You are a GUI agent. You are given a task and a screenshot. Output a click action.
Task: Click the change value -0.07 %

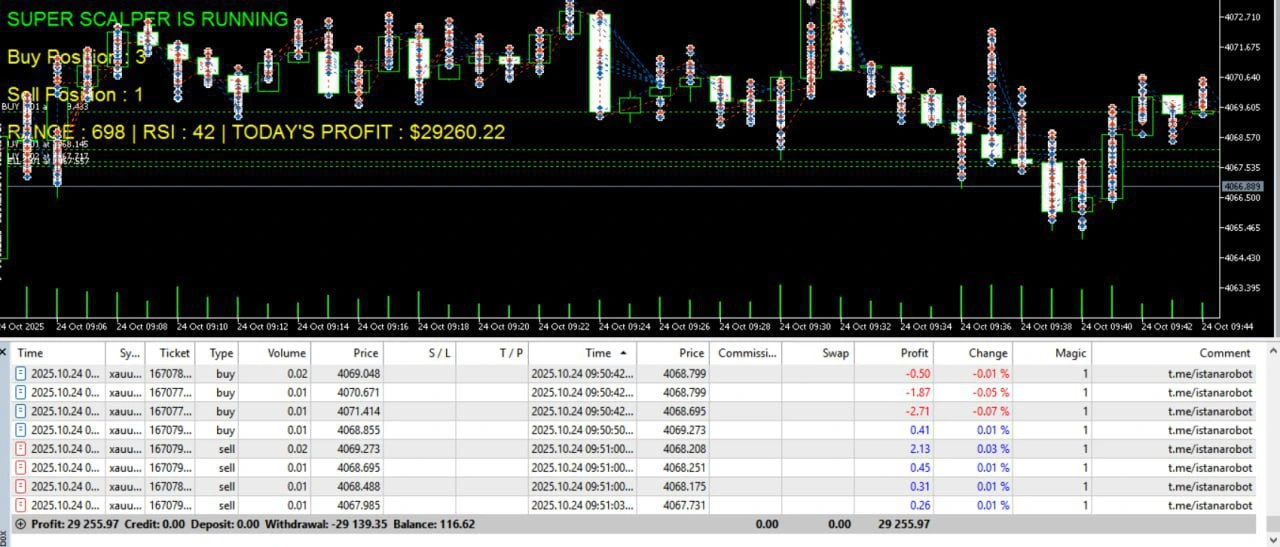click(x=989, y=411)
